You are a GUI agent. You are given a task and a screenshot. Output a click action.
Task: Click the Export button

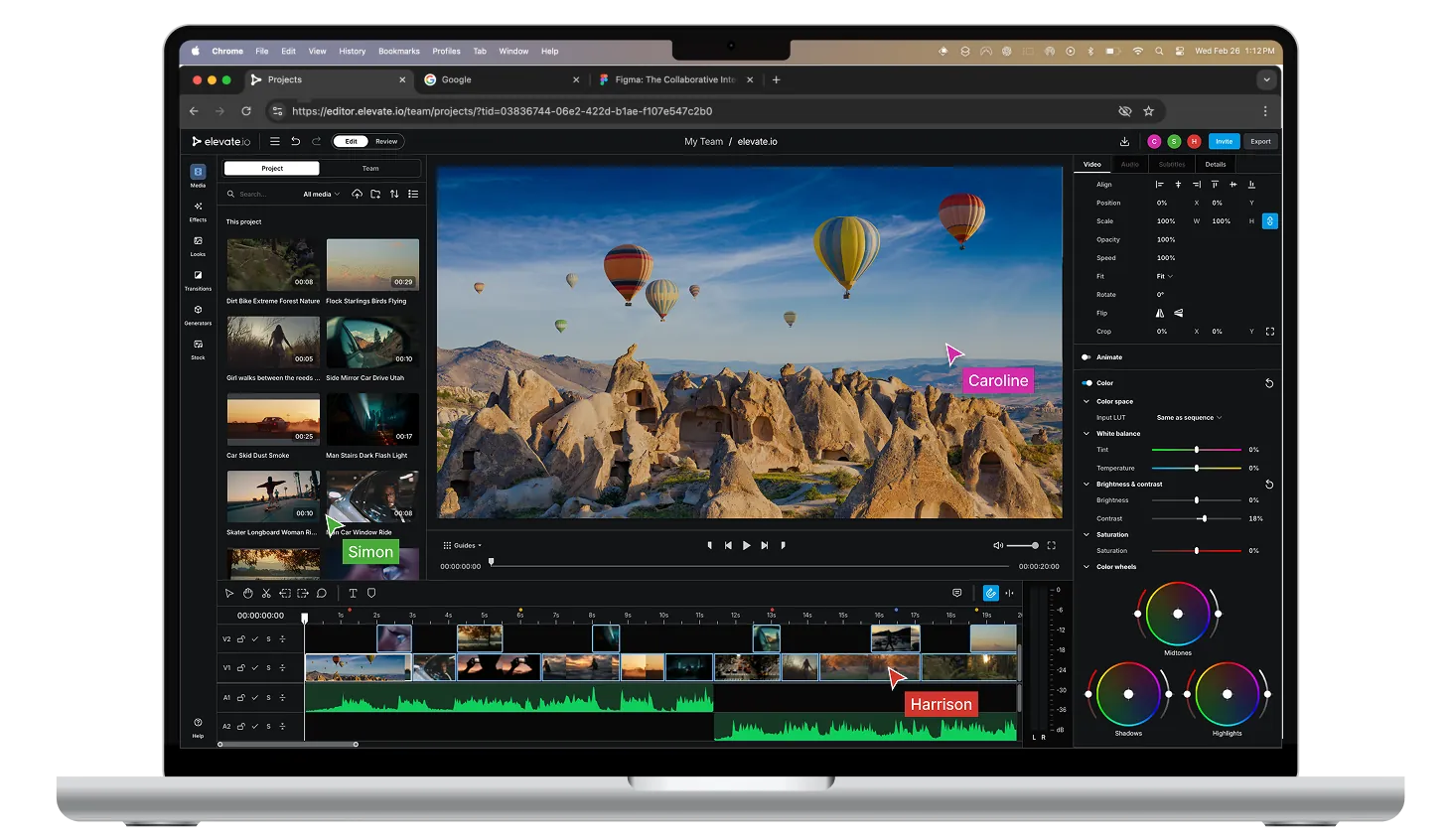point(1260,141)
